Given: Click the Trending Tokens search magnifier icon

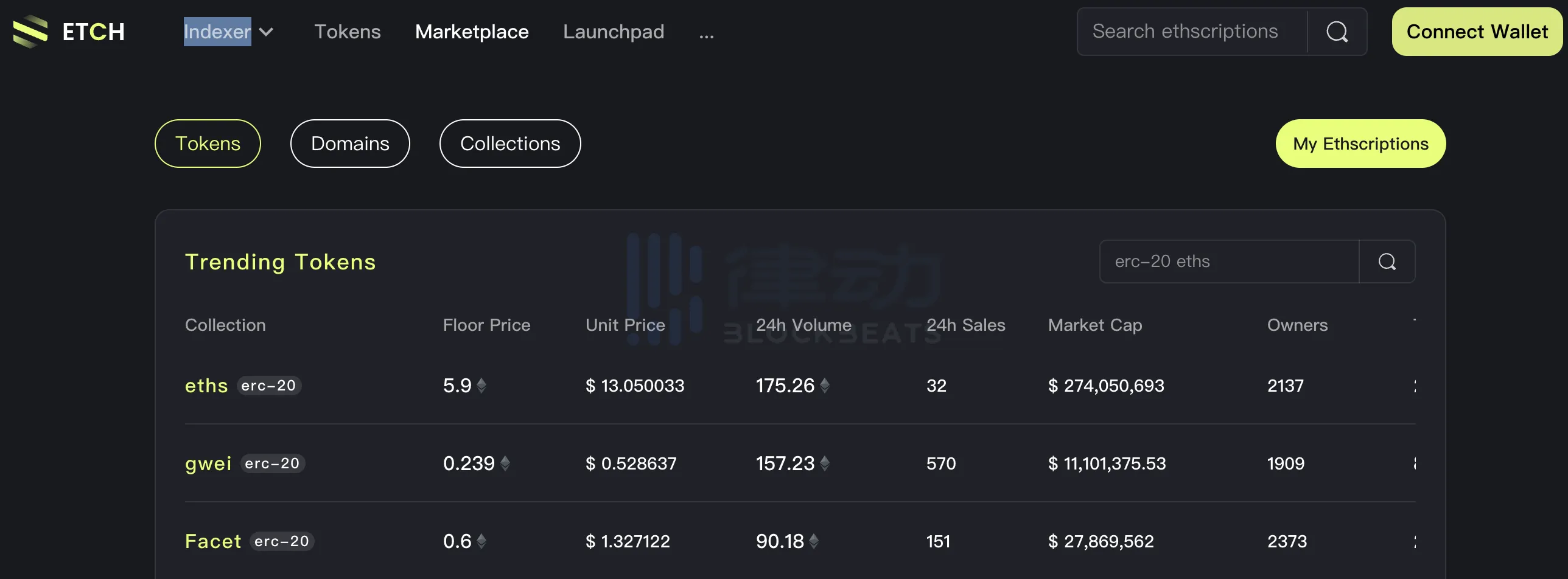Looking at the screenshot, I should click(x=1387, y=262).
